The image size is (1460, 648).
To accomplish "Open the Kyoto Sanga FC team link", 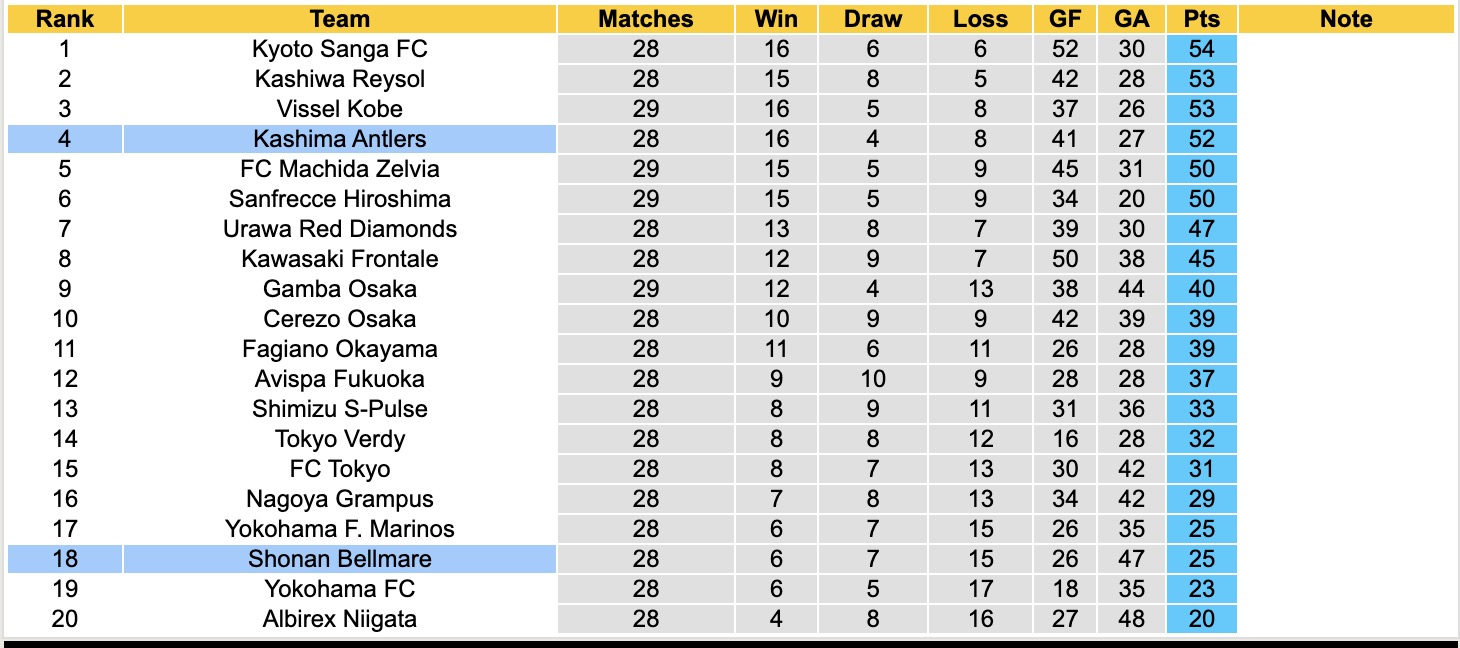I will (340, 49).
